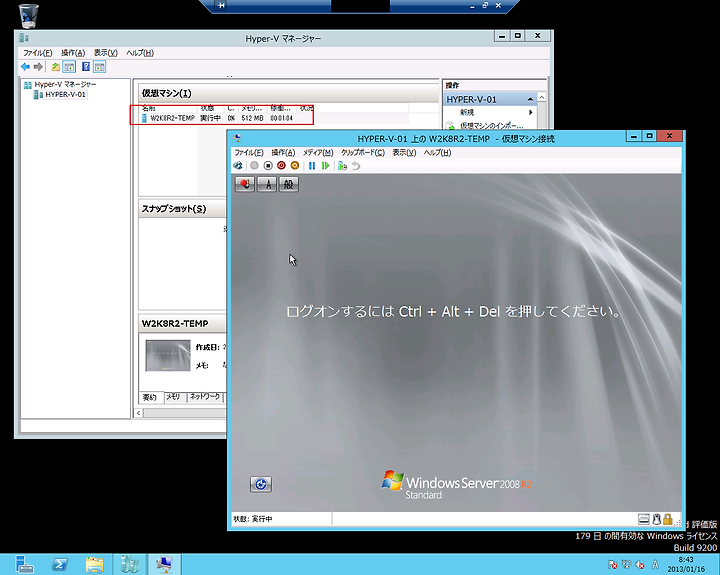
Task: Open File Explorer from taskbar
Action: (x=95, y=564)
